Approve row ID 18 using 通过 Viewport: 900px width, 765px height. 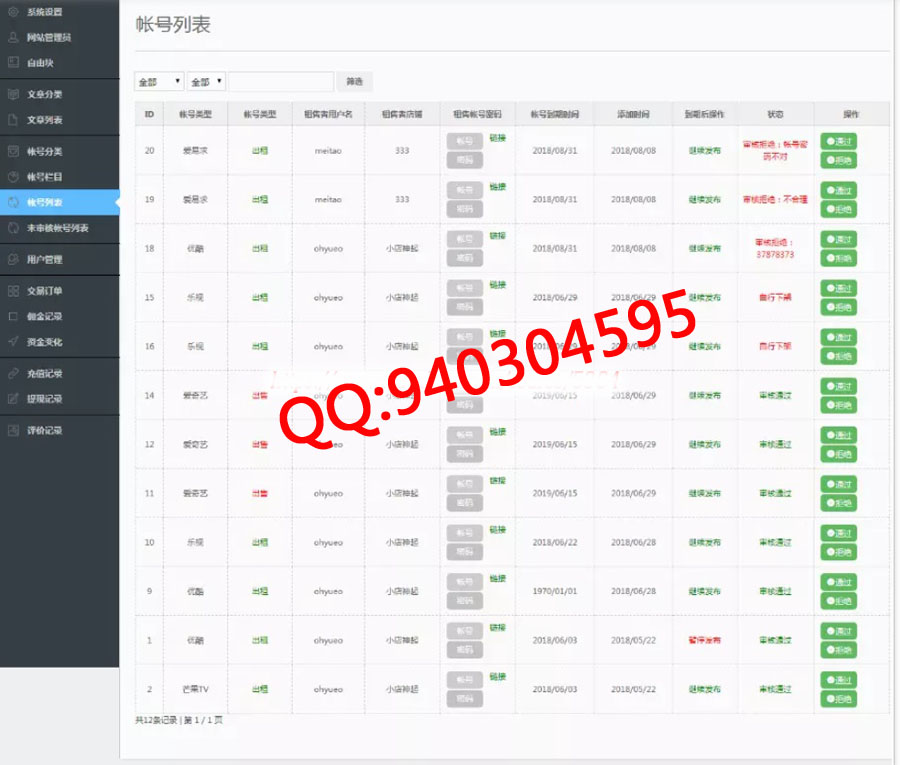click(x=838, y=239)
